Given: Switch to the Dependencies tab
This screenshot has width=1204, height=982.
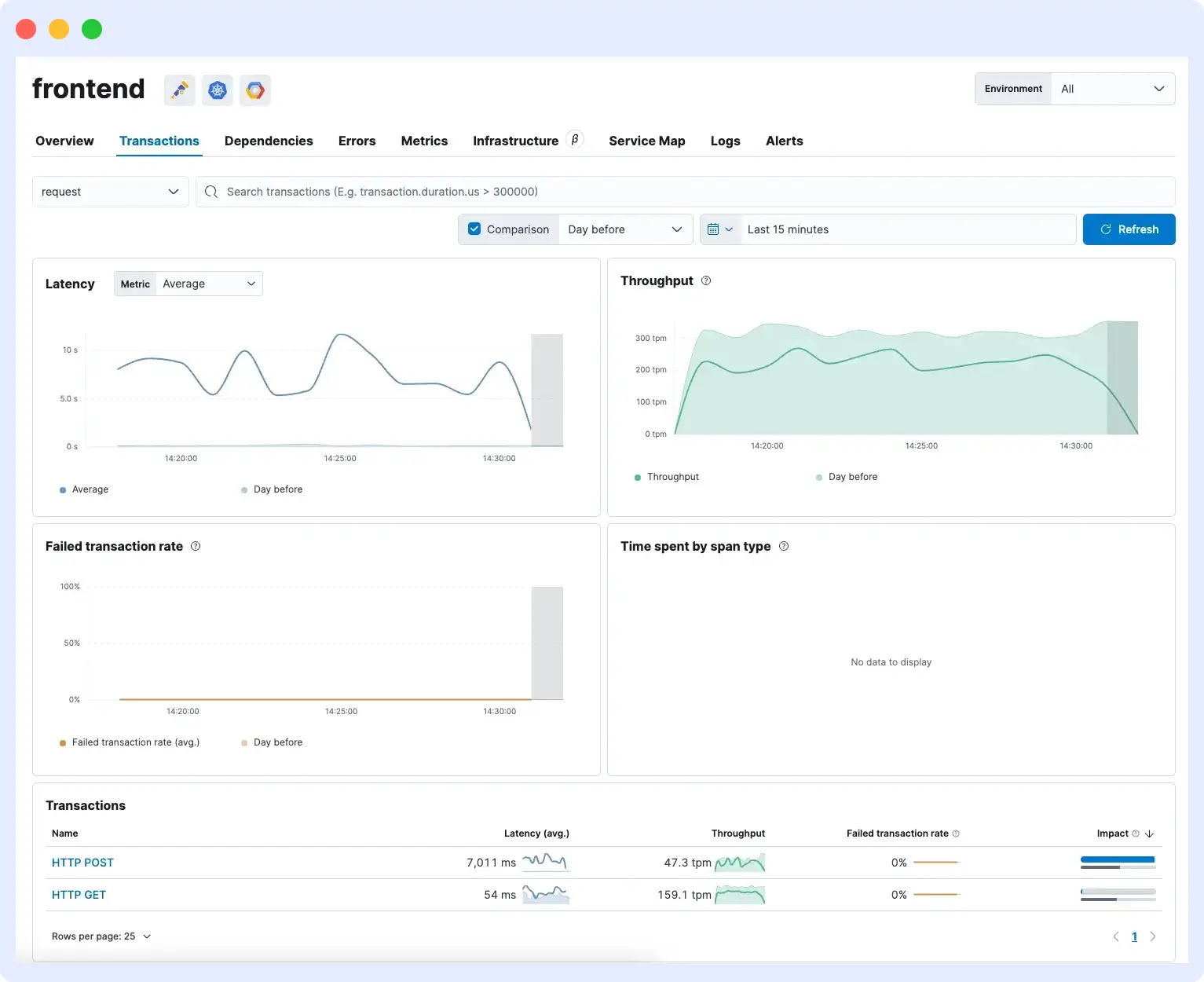Looking at the screenshot, I should 269,141.
